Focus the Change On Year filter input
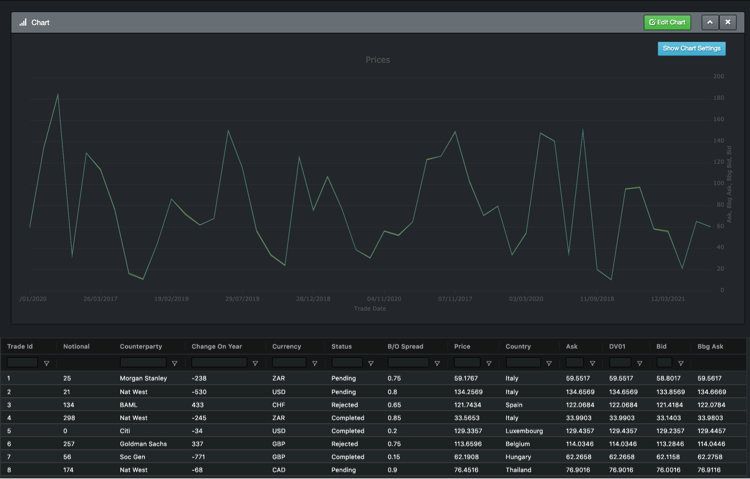The height and width of the screenshot is (479, 750). (219, 363)
